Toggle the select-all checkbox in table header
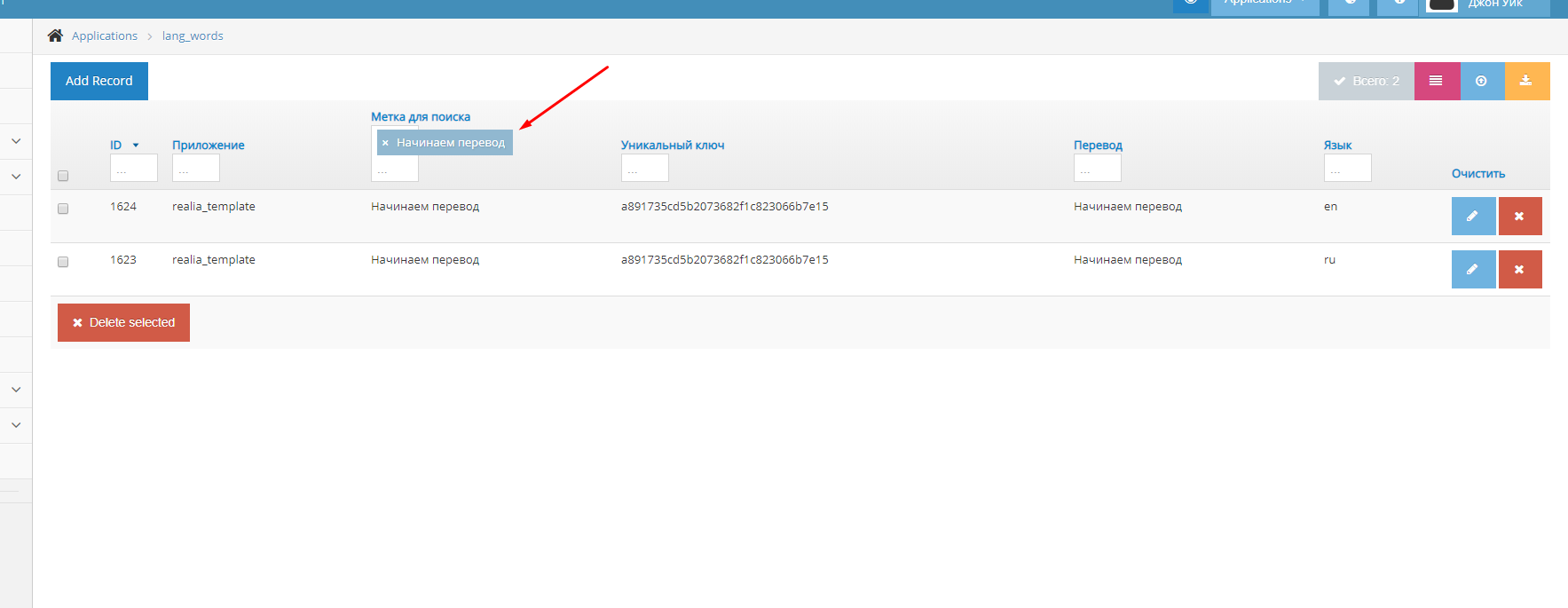1568x608 pixels. [x=63, y=176]
